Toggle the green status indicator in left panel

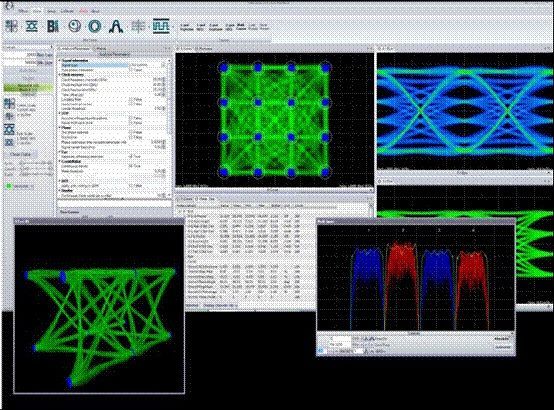click(9, 186)
